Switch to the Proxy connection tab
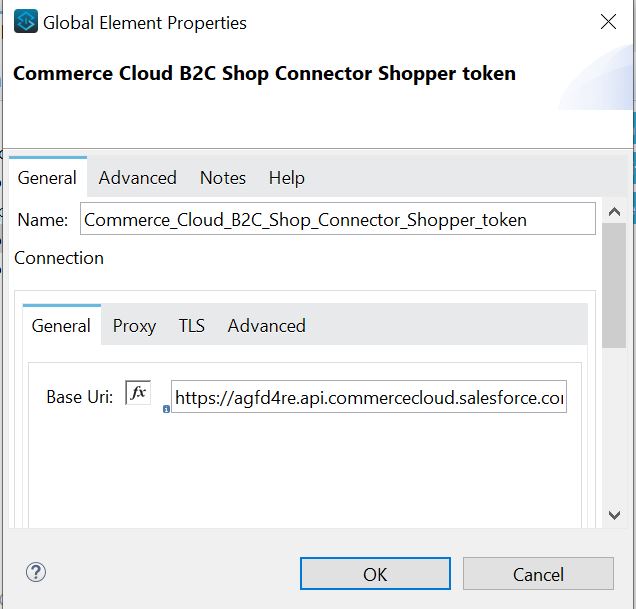 pyautogui.click(x=134, y=326)
